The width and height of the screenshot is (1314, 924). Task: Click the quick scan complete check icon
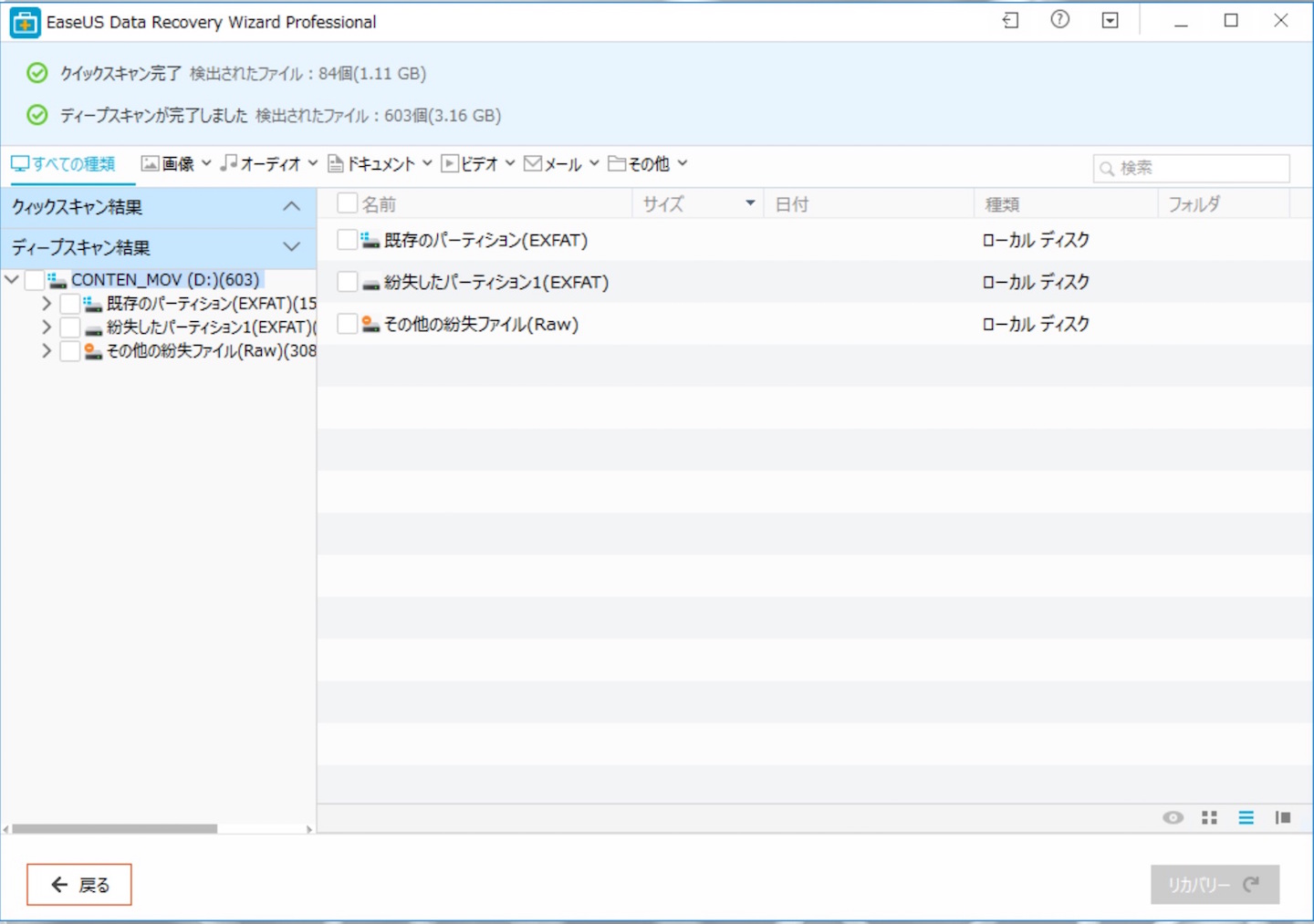click(x=37, y=73)
